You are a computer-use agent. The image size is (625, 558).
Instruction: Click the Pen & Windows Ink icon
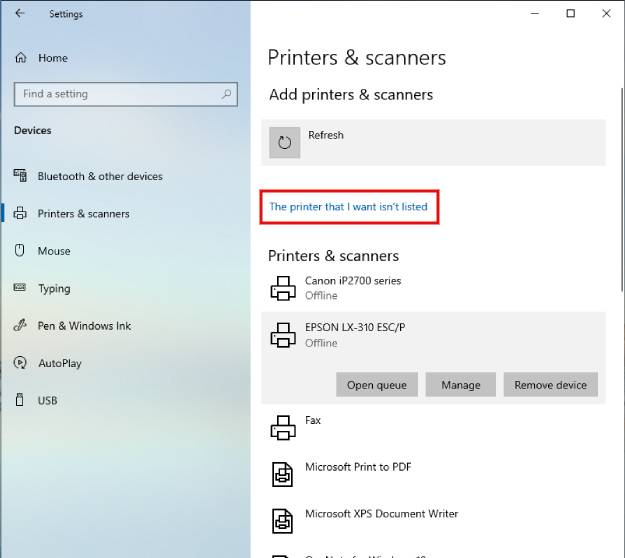(20, 325)
